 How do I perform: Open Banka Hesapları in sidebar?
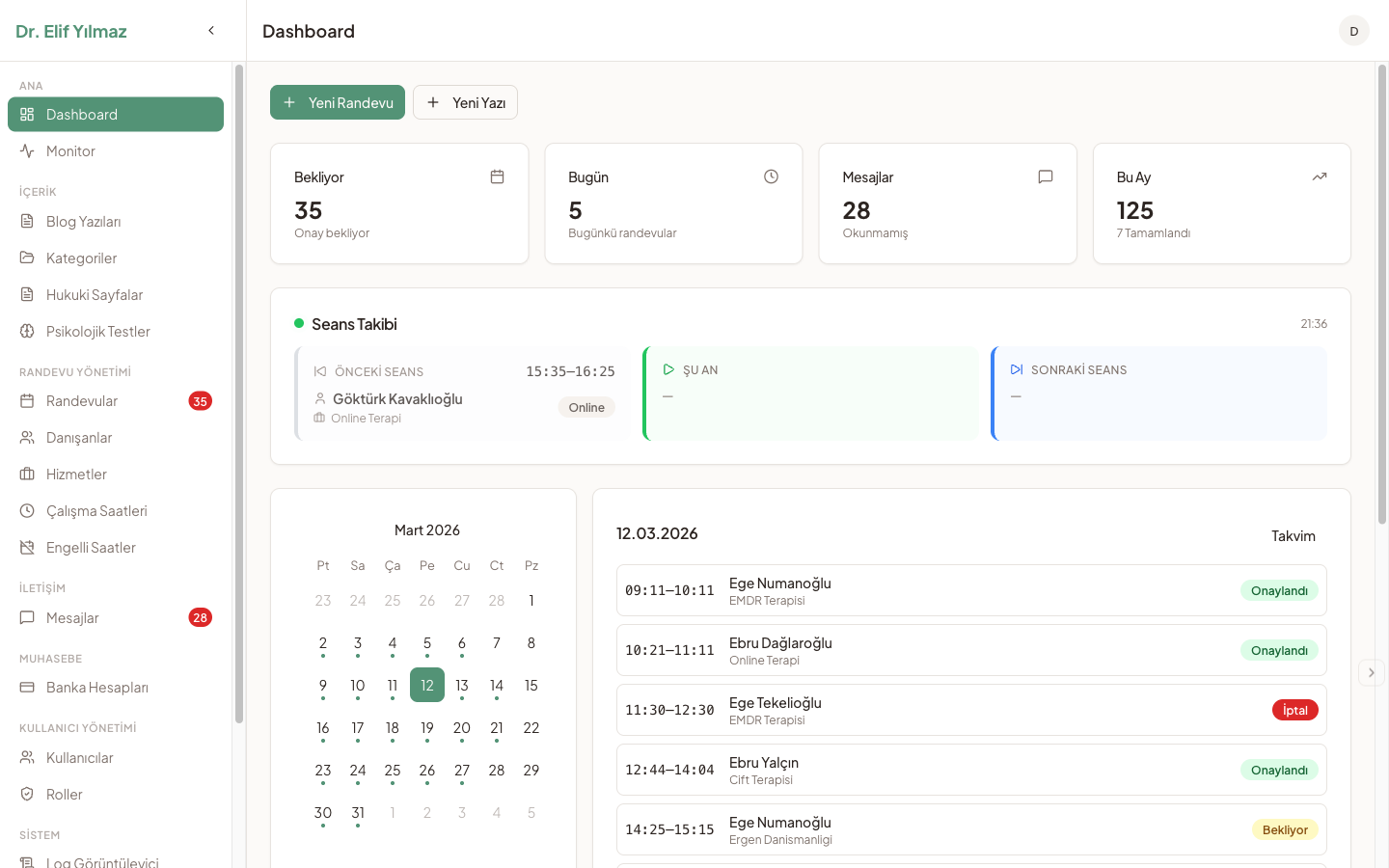tap(96, 688)
